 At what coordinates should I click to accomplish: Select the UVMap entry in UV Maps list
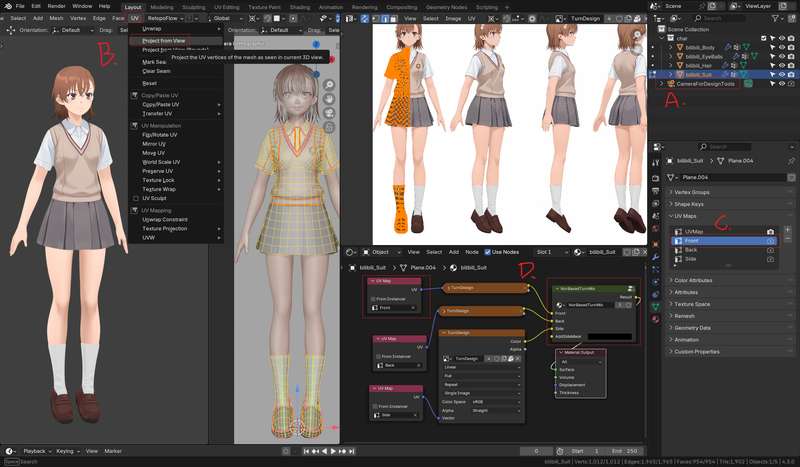click(724, 232)
